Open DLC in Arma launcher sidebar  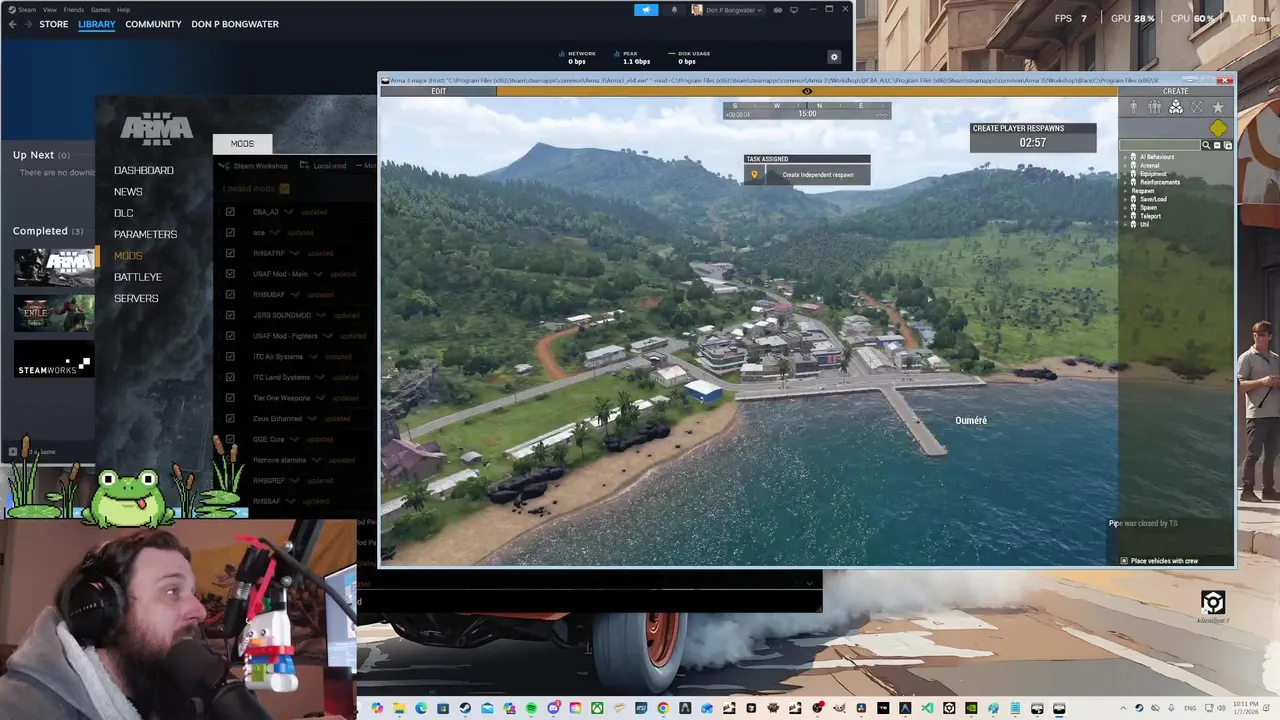[123, 213]
